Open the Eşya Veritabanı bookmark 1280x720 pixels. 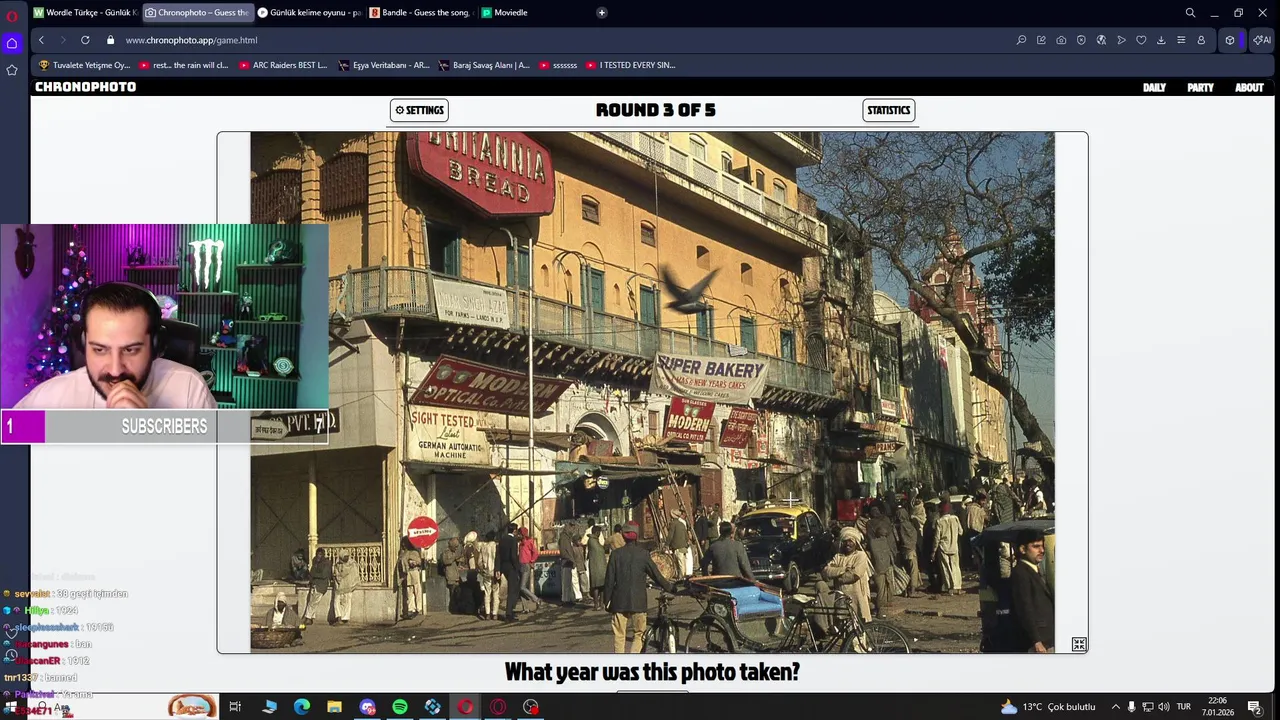pos(384,65)
